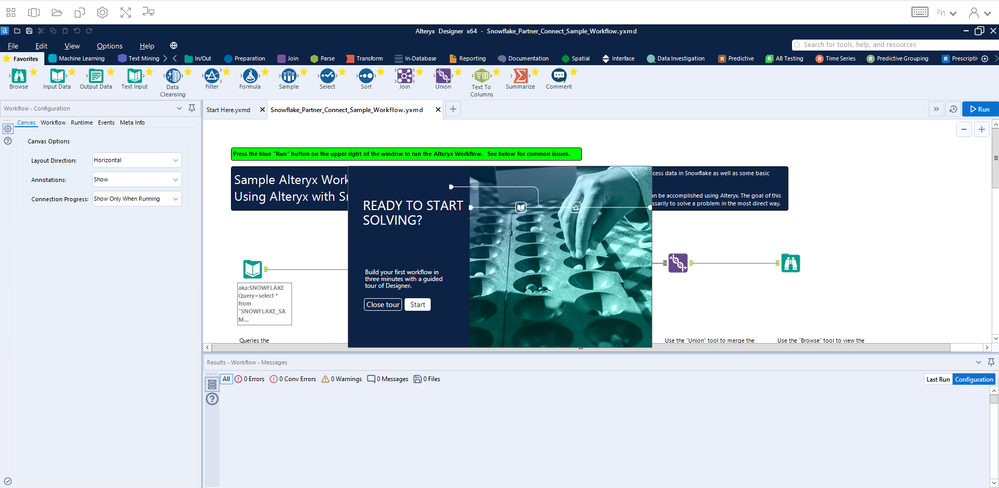Click the Input Data node on canvas
The height and width of the screenshot is (488, 999).
(252, 269)
